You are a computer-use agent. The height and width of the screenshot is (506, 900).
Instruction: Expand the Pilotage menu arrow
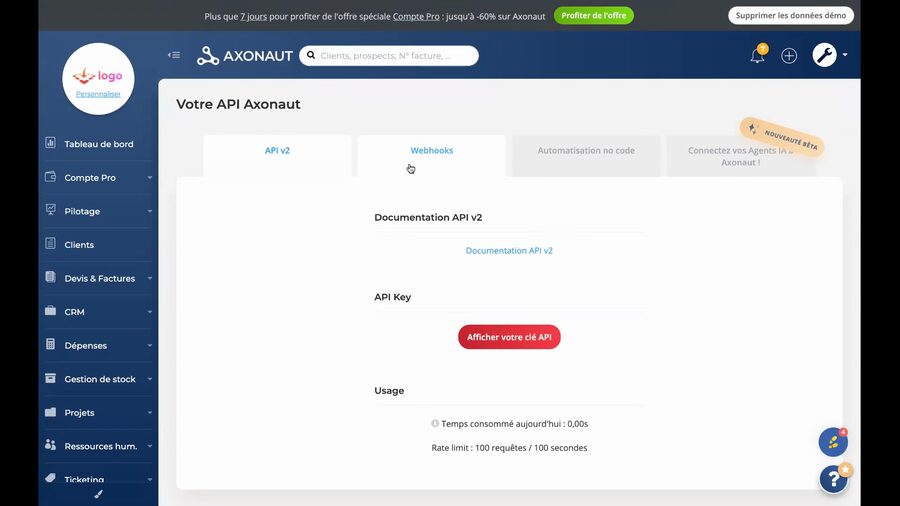click(x=150, y=211)
